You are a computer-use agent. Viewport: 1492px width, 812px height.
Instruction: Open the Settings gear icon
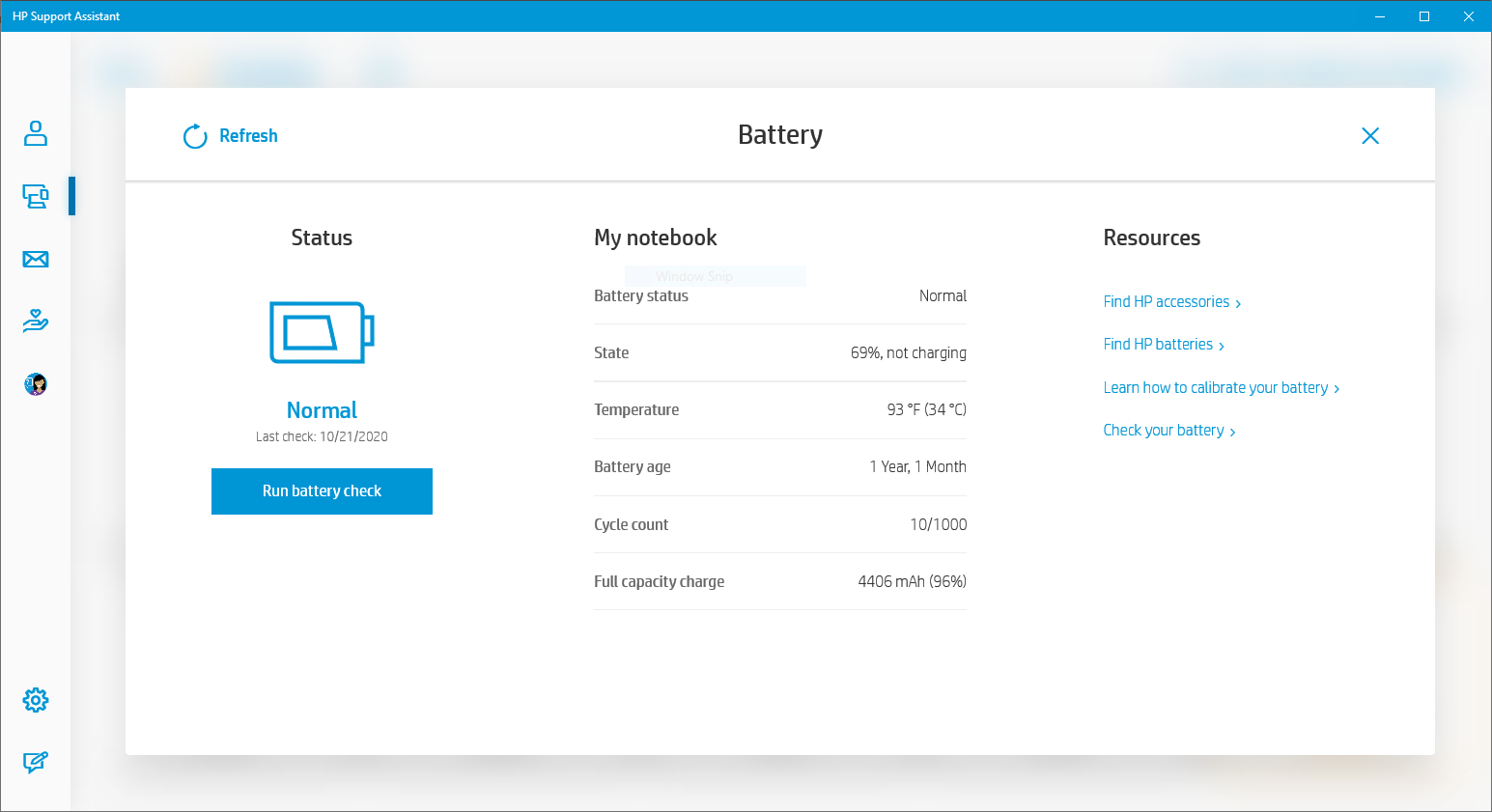[x=36, y=700]
